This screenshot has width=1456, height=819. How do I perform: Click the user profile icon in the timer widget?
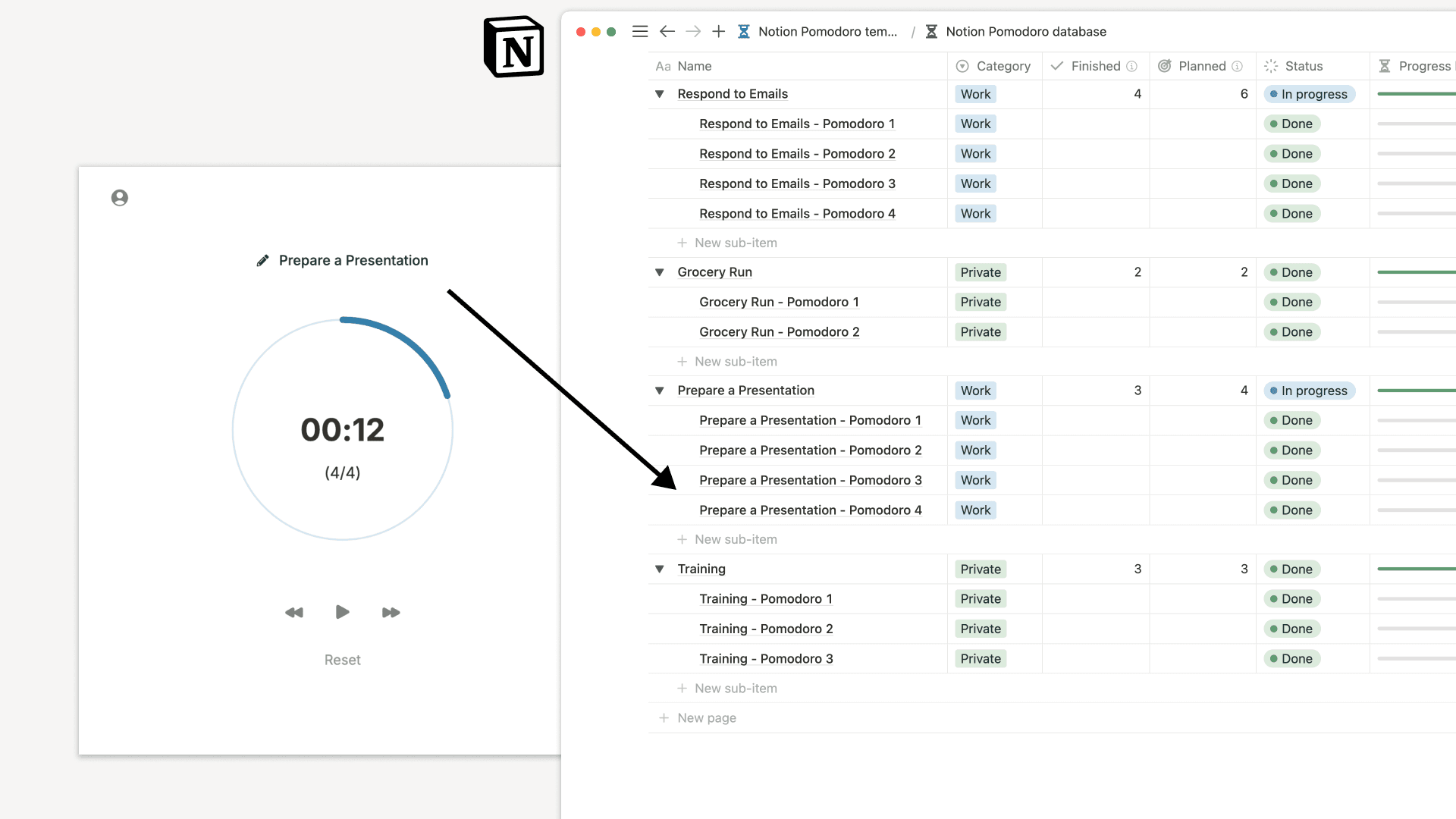pyautogui.click(x=119, y=197)
